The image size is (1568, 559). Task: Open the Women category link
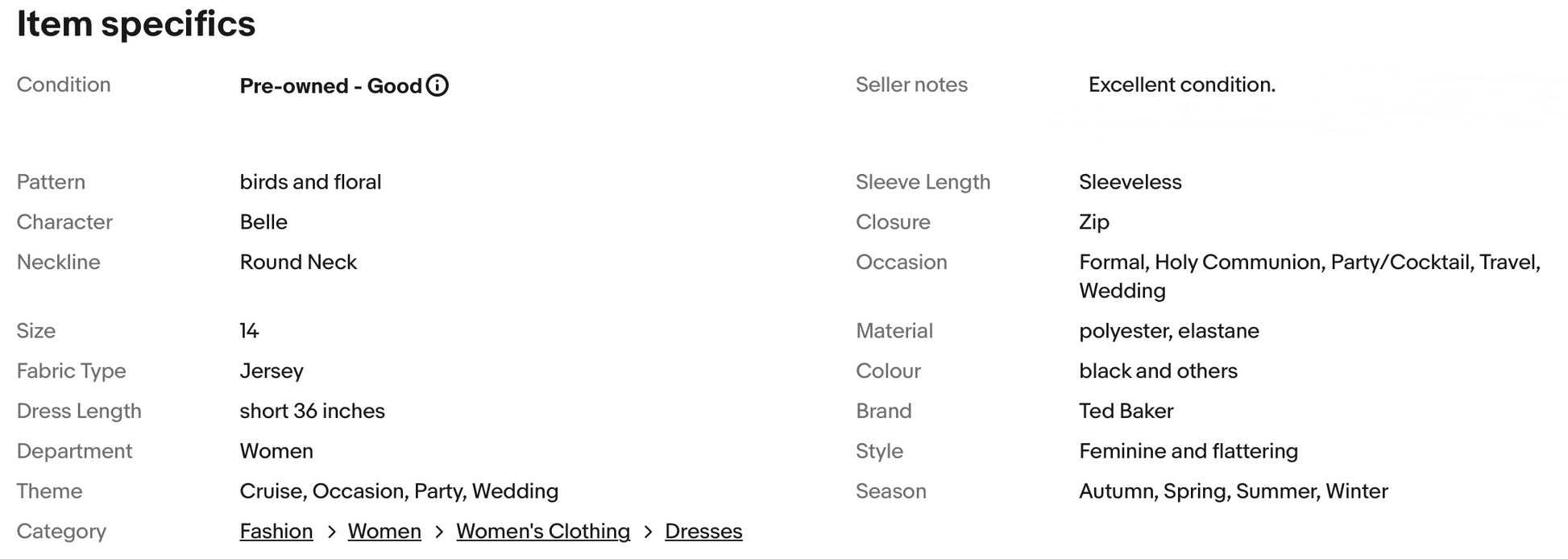click(x=384, y=532)
